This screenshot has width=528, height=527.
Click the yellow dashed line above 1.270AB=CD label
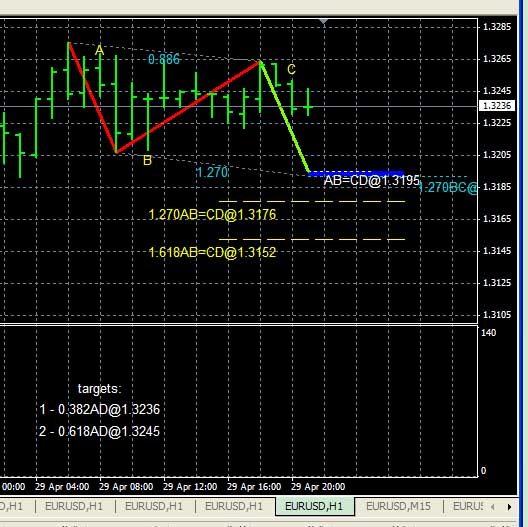click(x=312, y=201)
